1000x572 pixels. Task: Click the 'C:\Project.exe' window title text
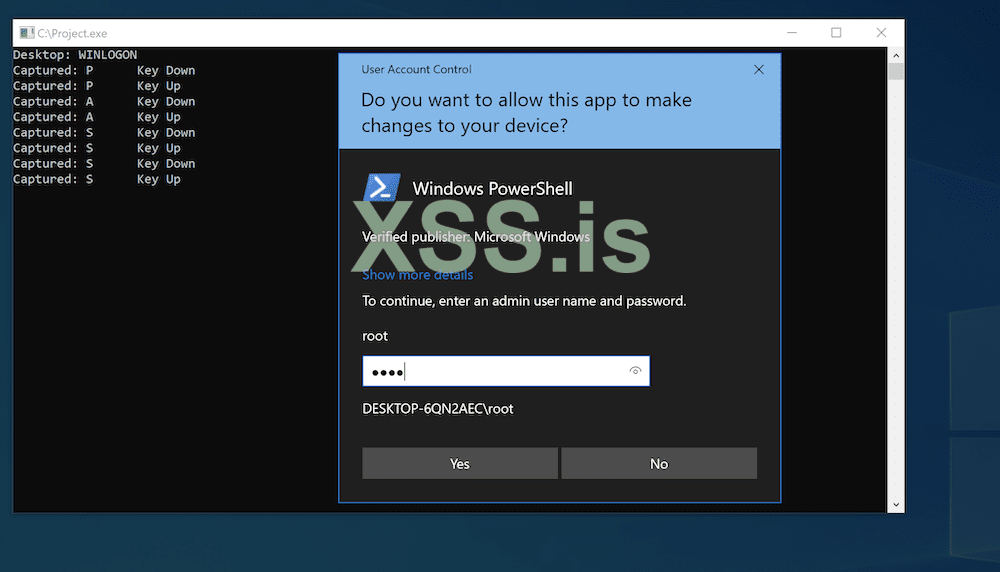click(x=72, y=33)
